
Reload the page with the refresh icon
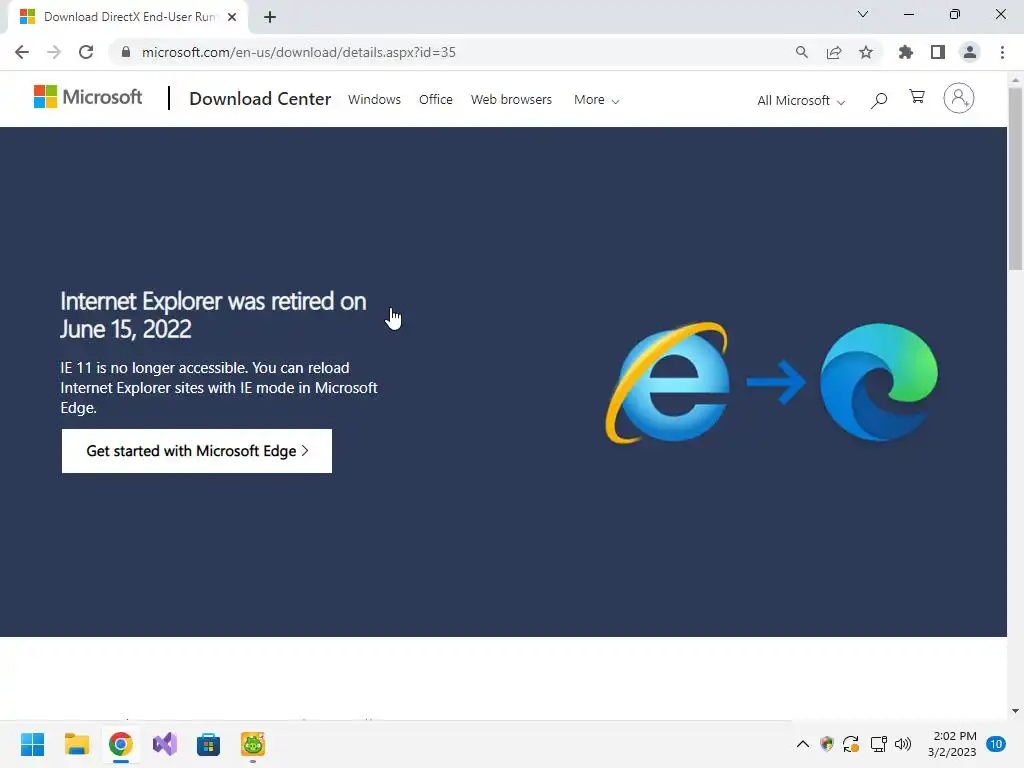click(86, 52)
